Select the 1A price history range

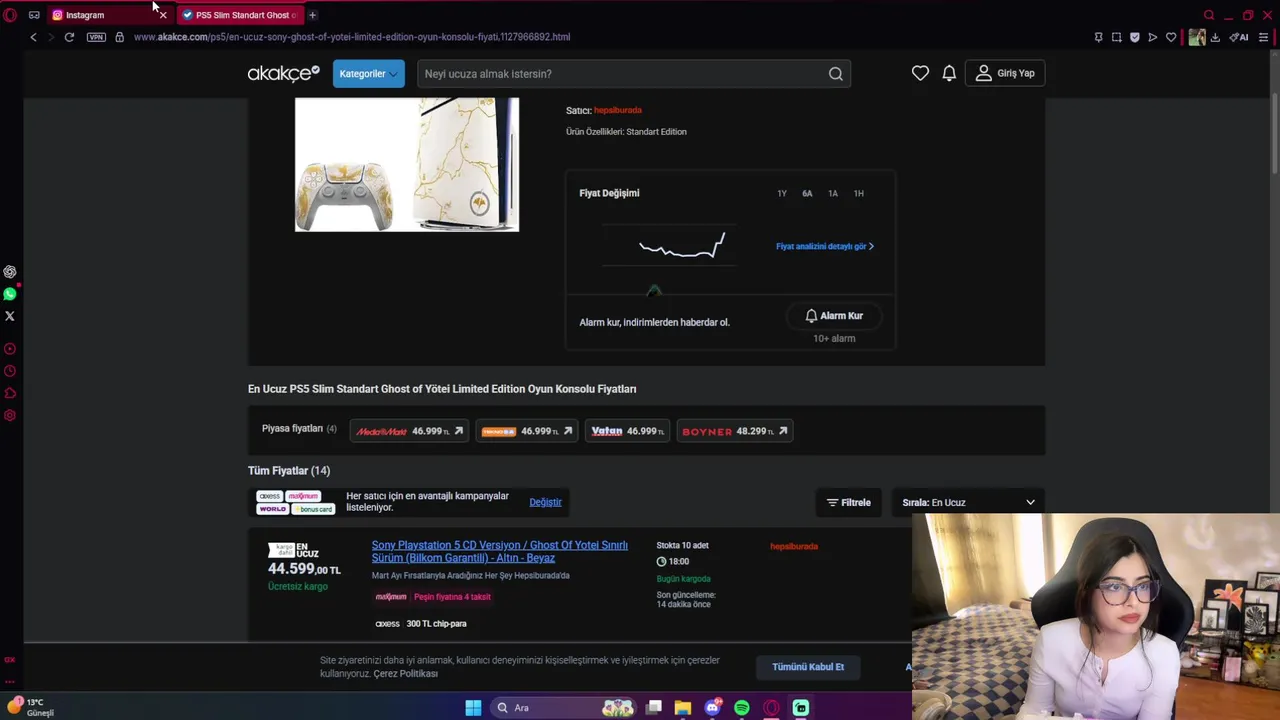click(833, 193)
